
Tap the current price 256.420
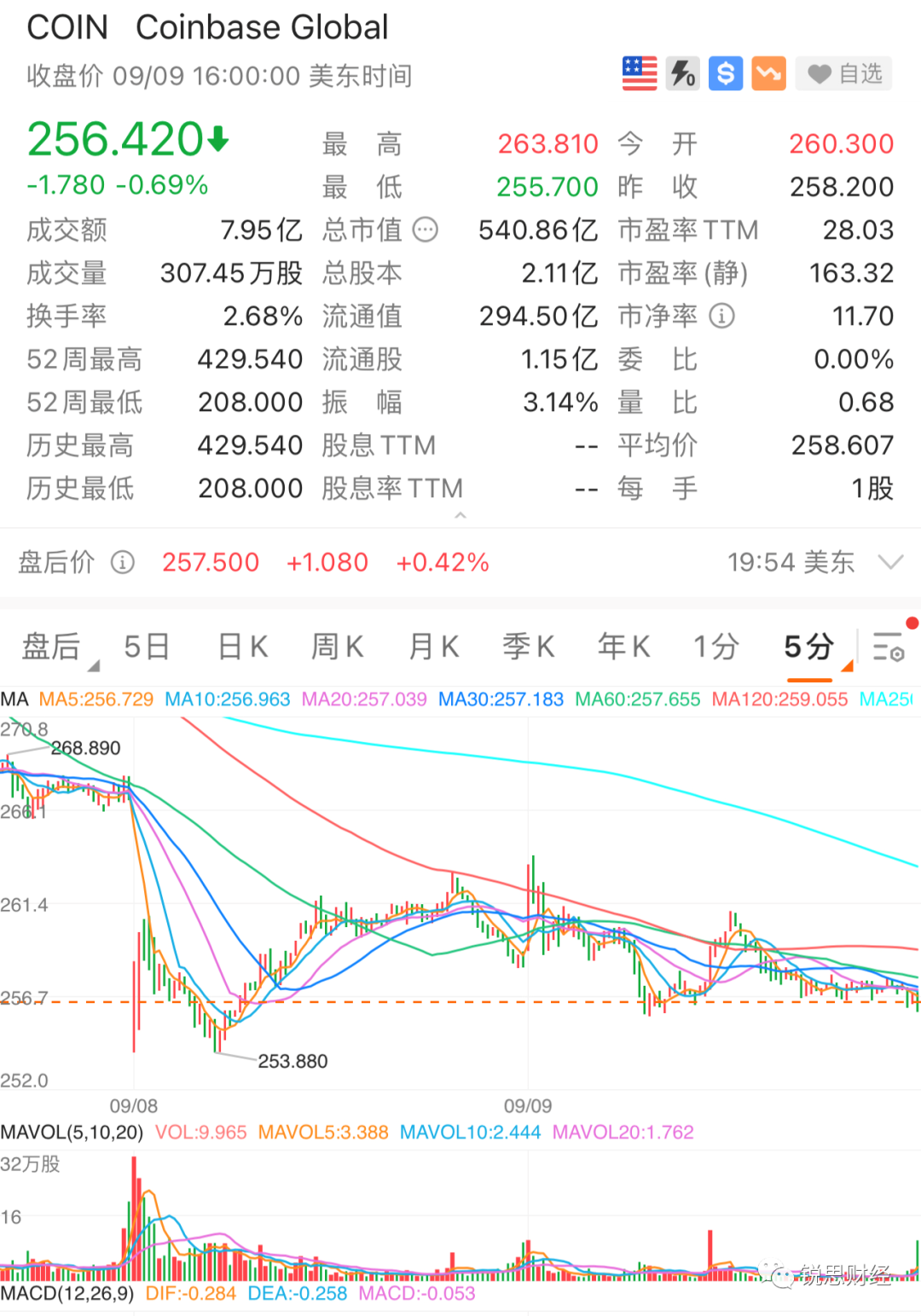click(x=115, y=139)
